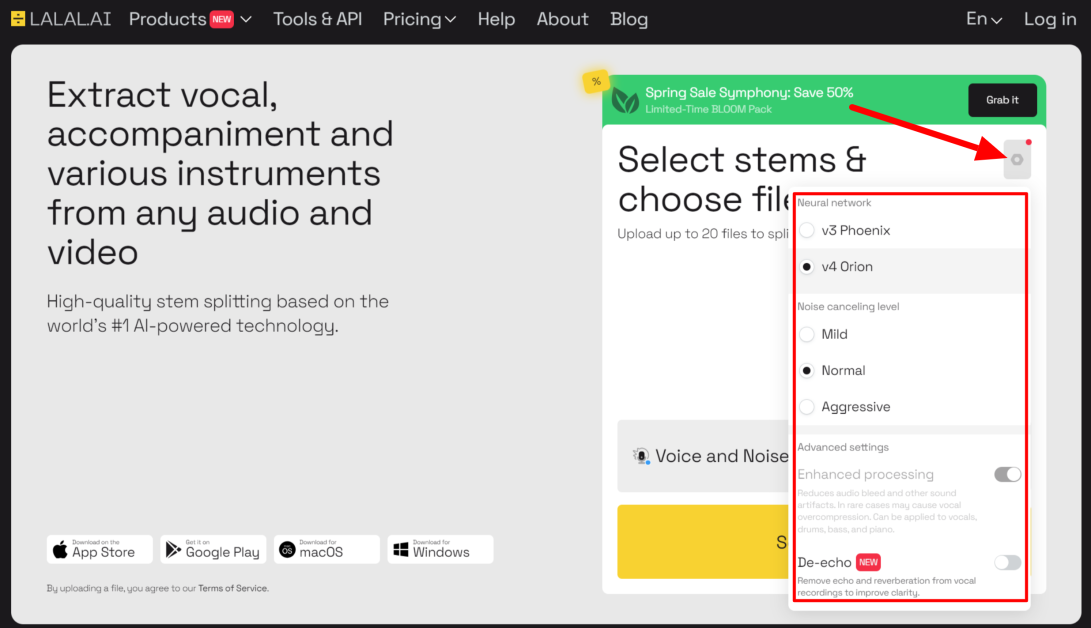Toggle the Enhanced processing switch
This screenshot has height=628, width=1091.
[1007, 474]
